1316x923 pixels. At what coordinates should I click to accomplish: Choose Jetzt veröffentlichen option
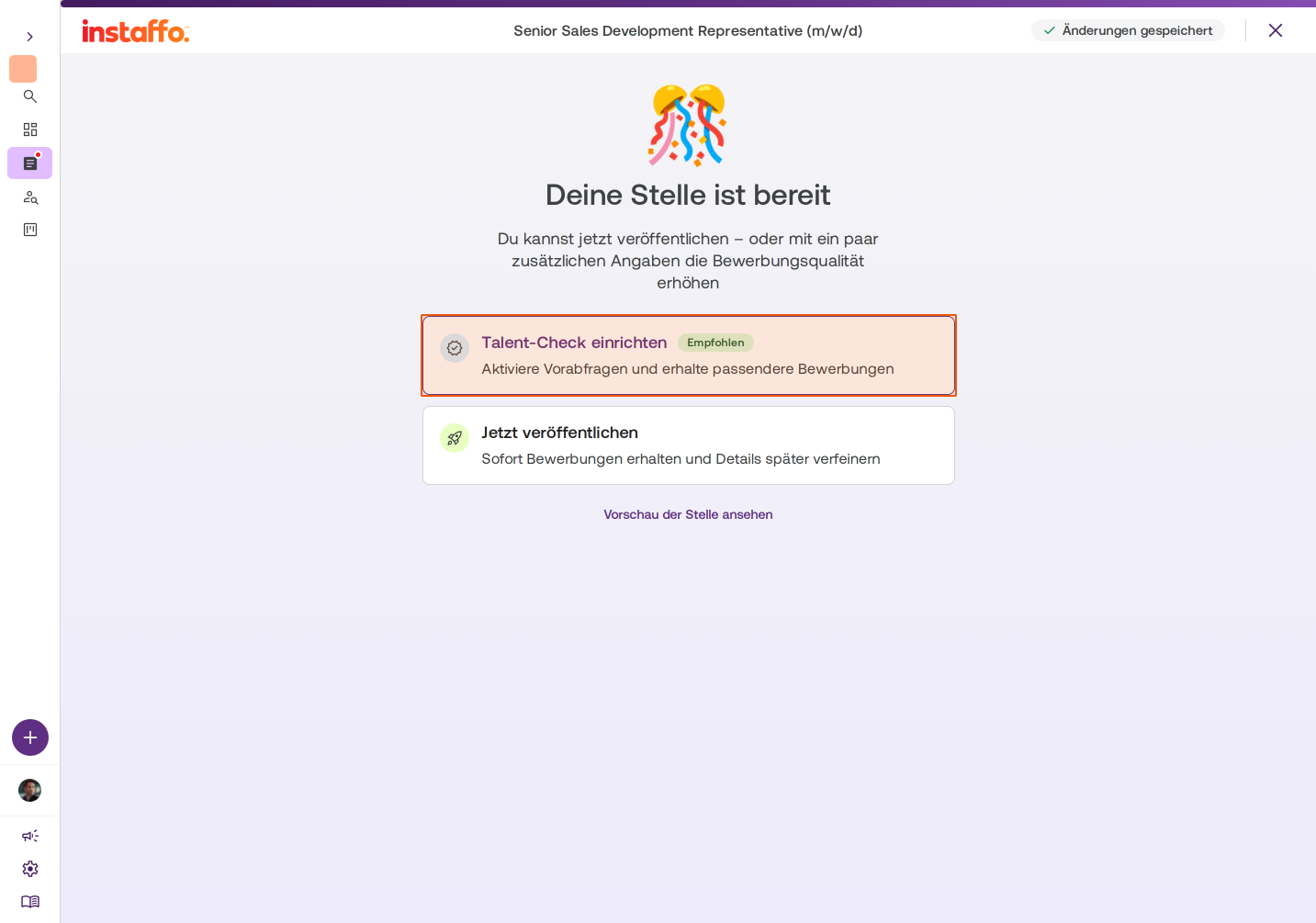[x=689, y=445]
